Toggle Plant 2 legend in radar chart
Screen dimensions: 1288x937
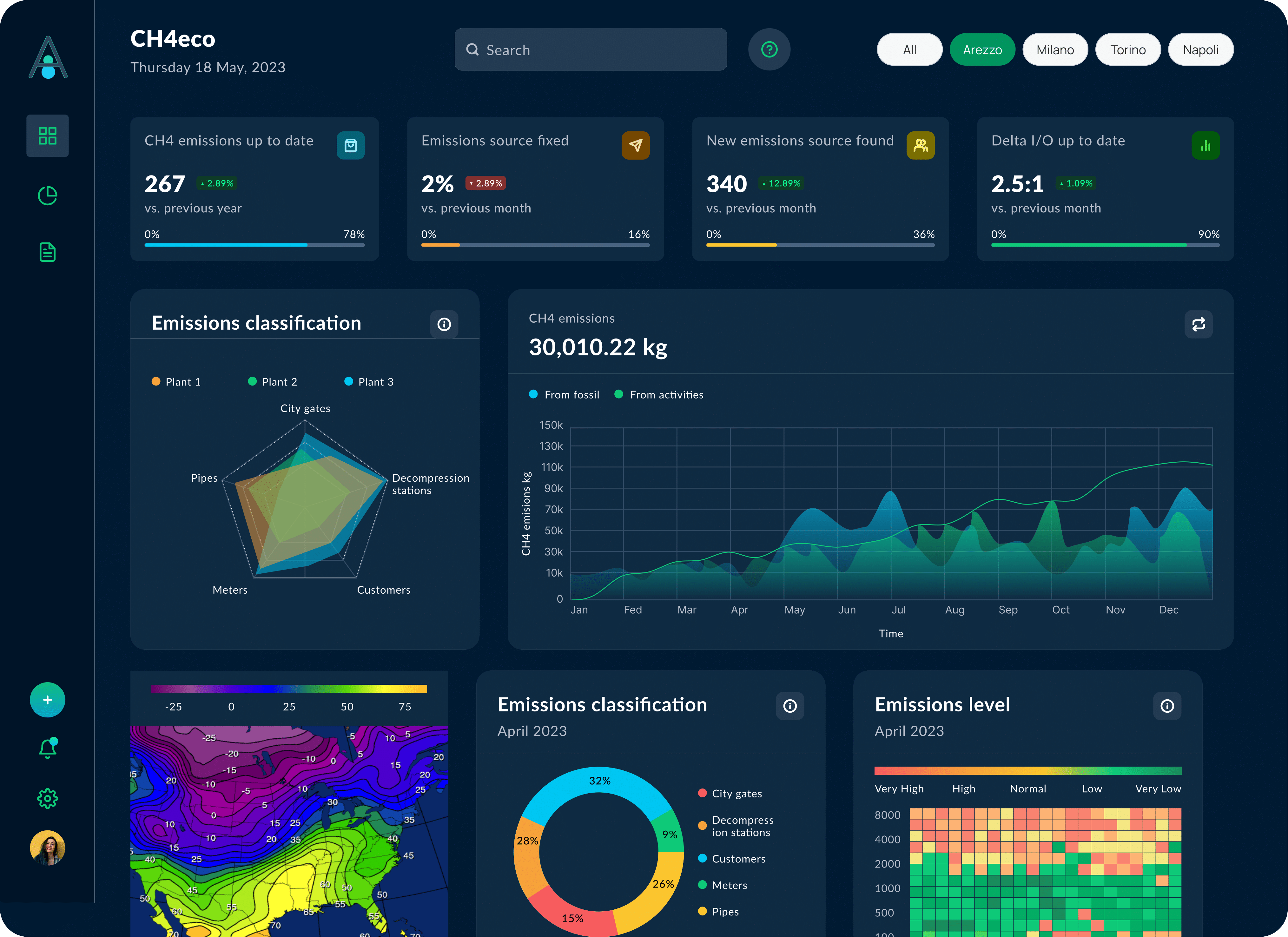273,382
